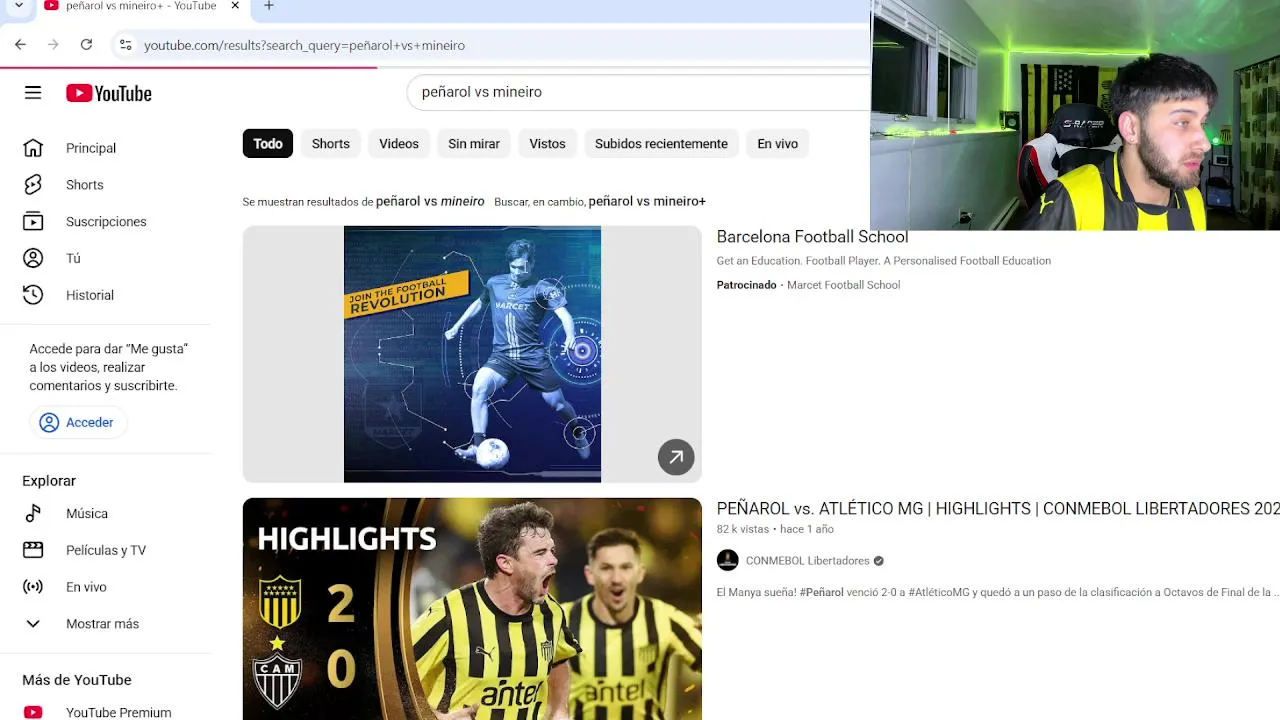The height and width of the screenshot is (720, 1280).
Task: Close the peñarol vs mineiro tab
Action: 235,6
